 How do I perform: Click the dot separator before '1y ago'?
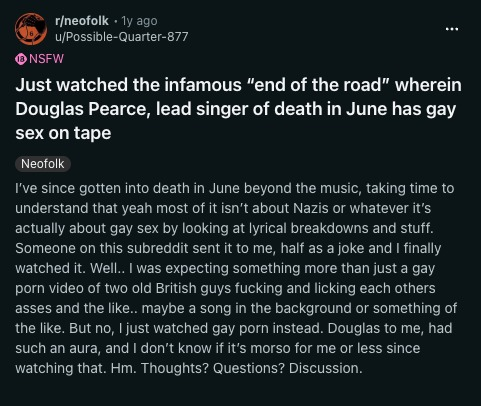coord(115,21)
